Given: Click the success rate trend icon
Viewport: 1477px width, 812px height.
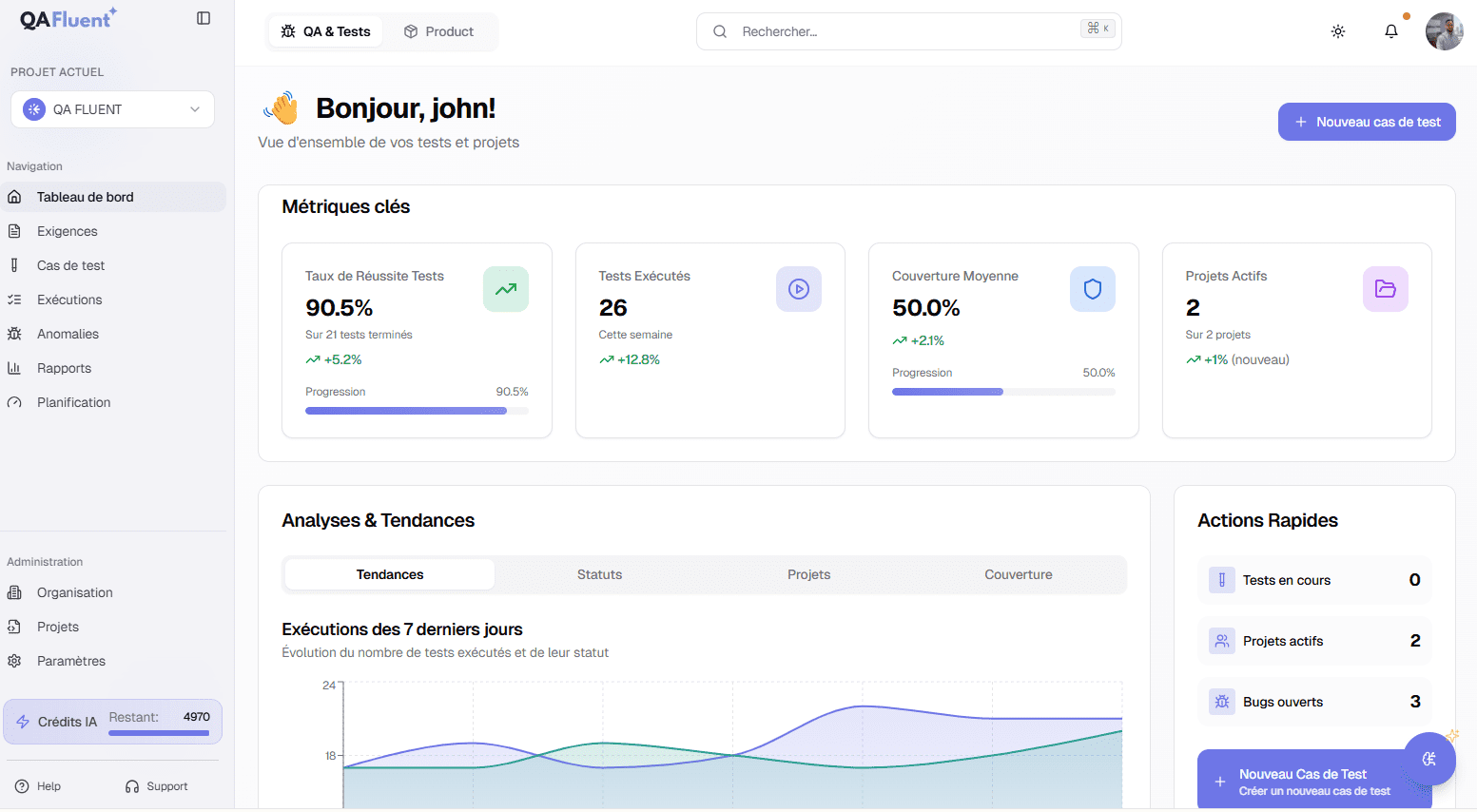Looking at the screenshot, I should pyautogui.click(x=505, y=289).
